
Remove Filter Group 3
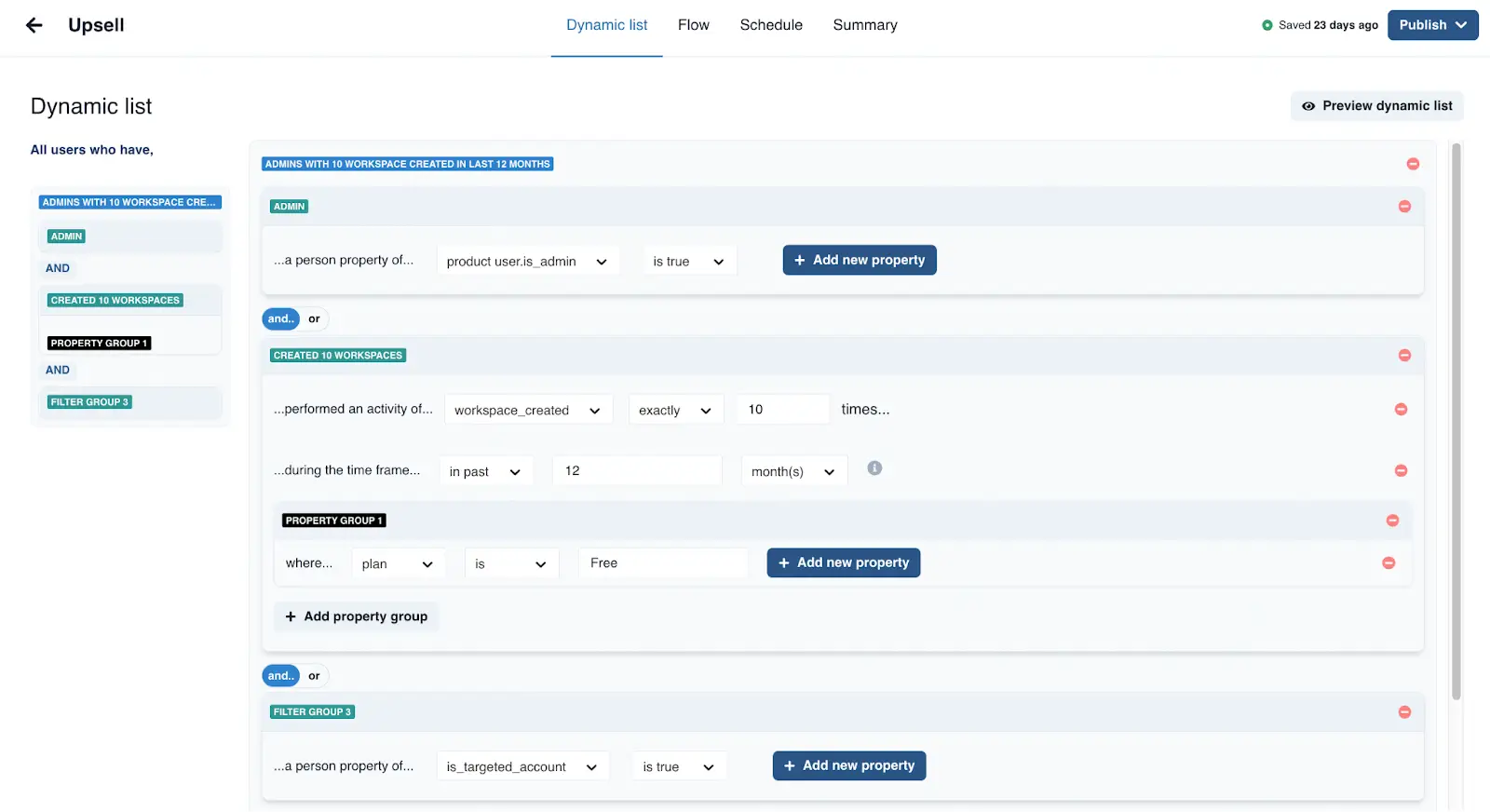click(x=1404, y=712)
